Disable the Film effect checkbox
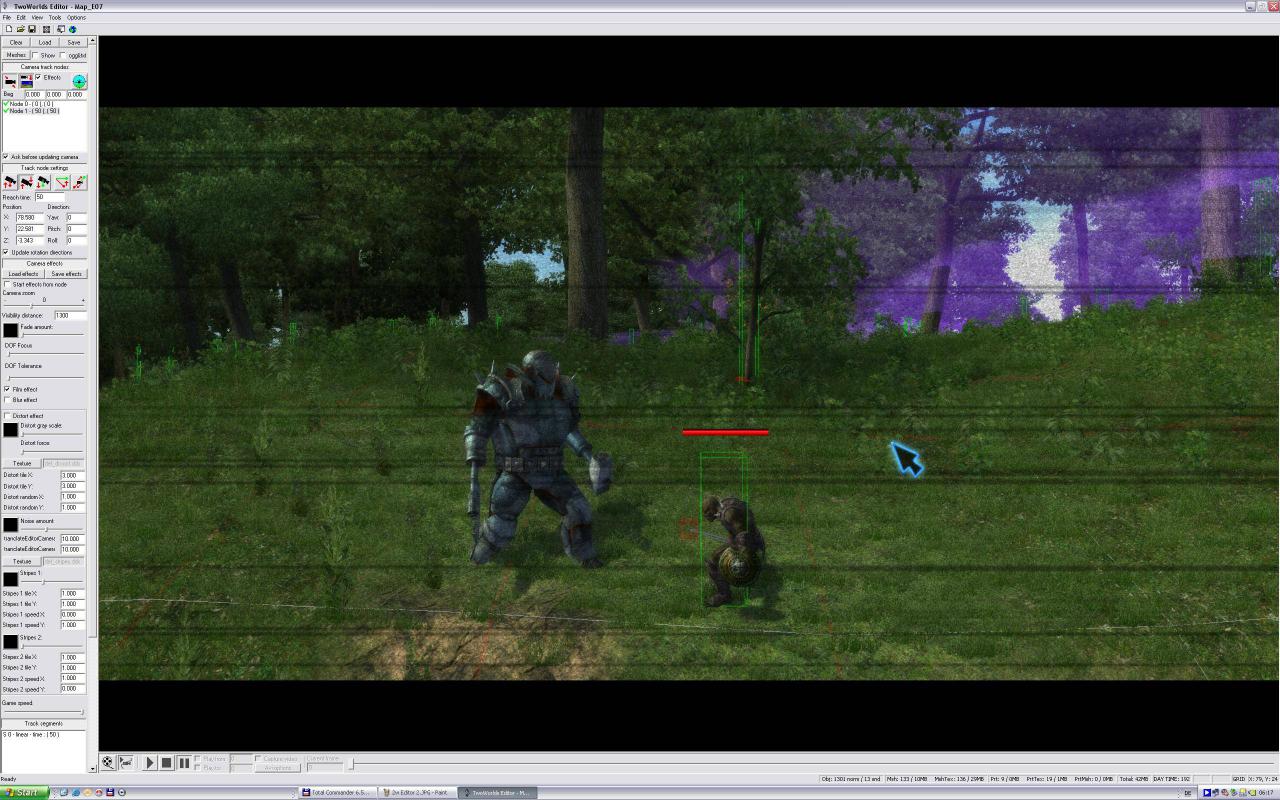Viewport: 1280px width, 800px height. [8, 389]
